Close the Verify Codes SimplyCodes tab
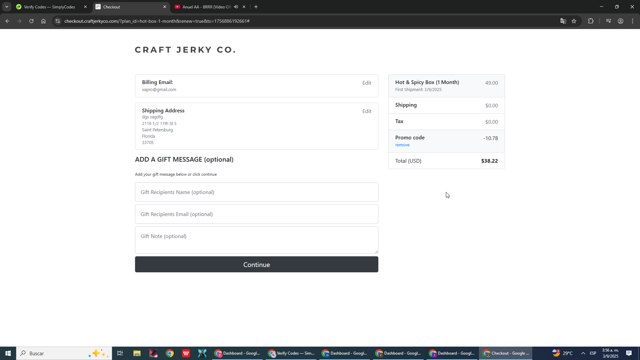640x360 pixels. (x=85, y=7)
